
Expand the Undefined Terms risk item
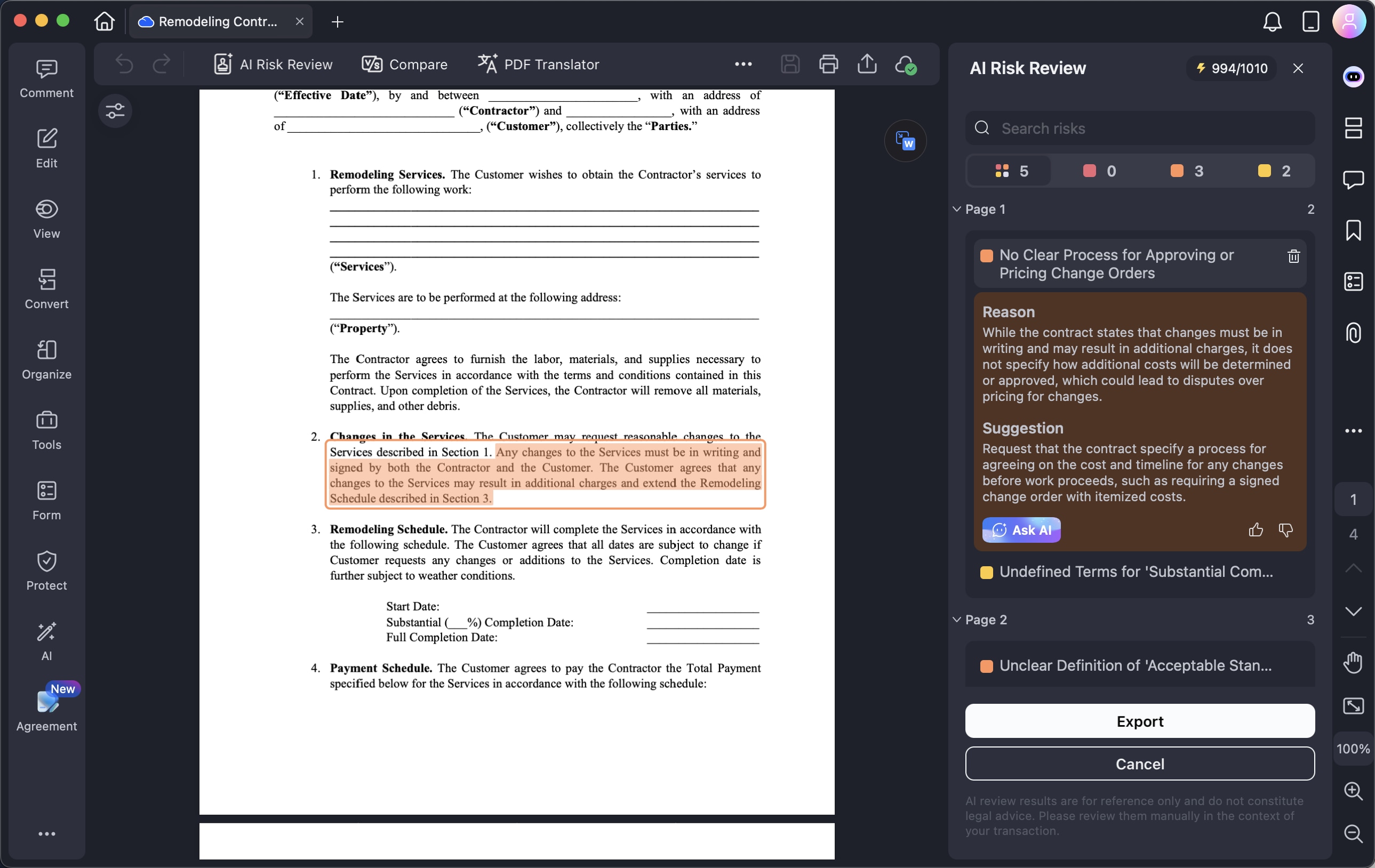coord(1140,572)
